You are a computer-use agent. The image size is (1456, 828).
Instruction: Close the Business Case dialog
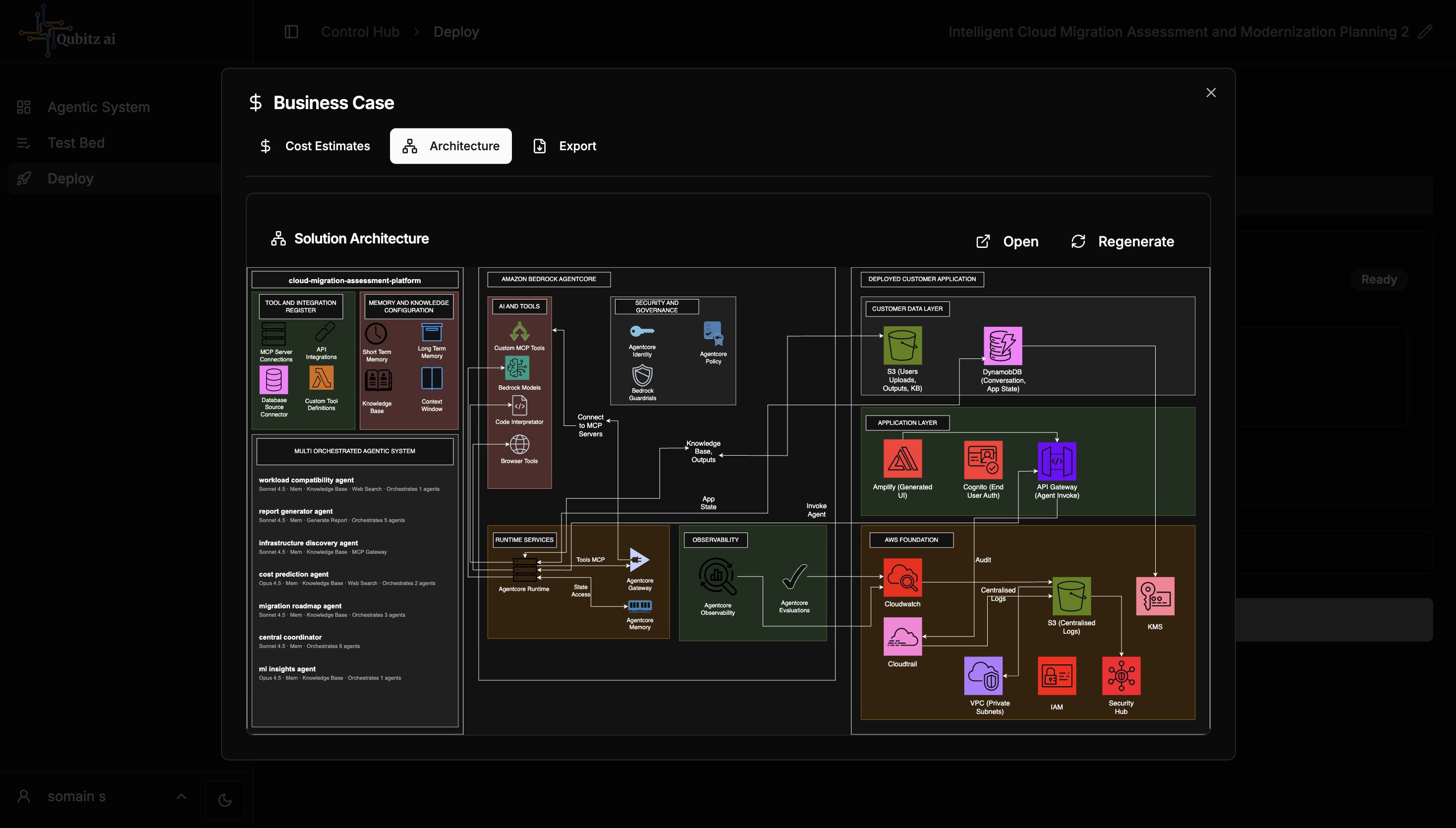1211,93
